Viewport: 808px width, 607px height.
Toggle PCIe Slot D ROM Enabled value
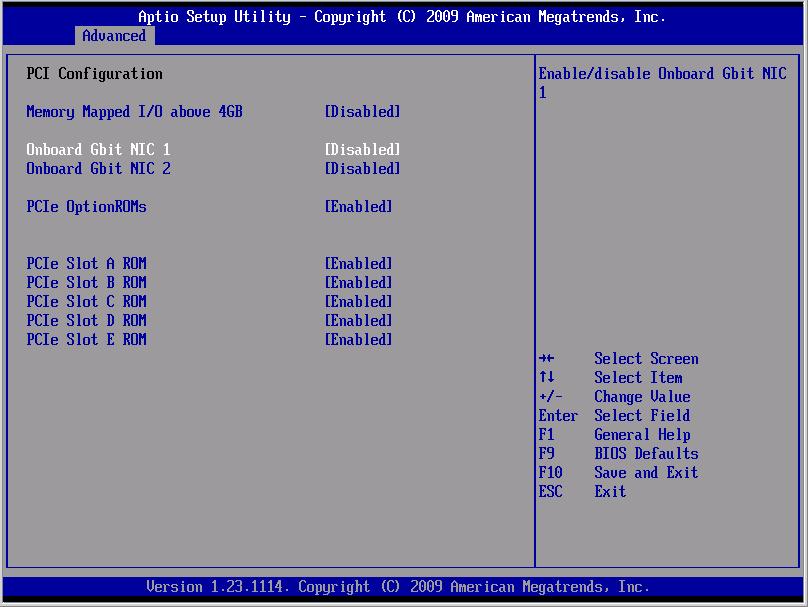point(358,321)
